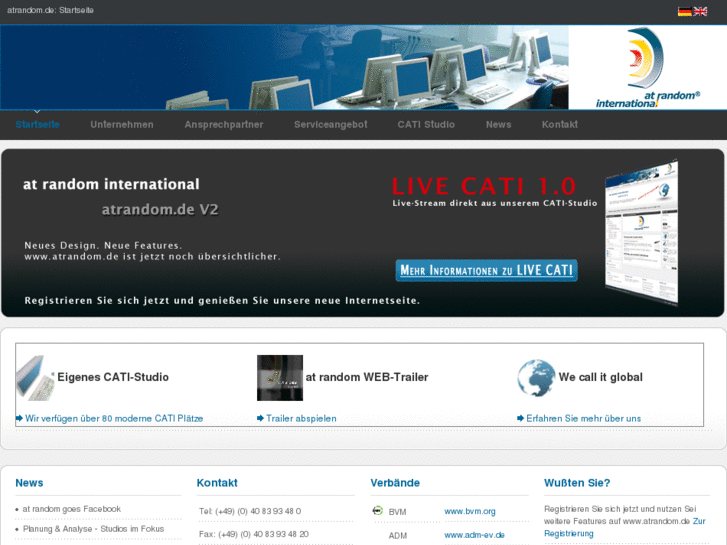Click the Eigenes CATI-Studio heading

pyautogui.click(x=113, y=377)
